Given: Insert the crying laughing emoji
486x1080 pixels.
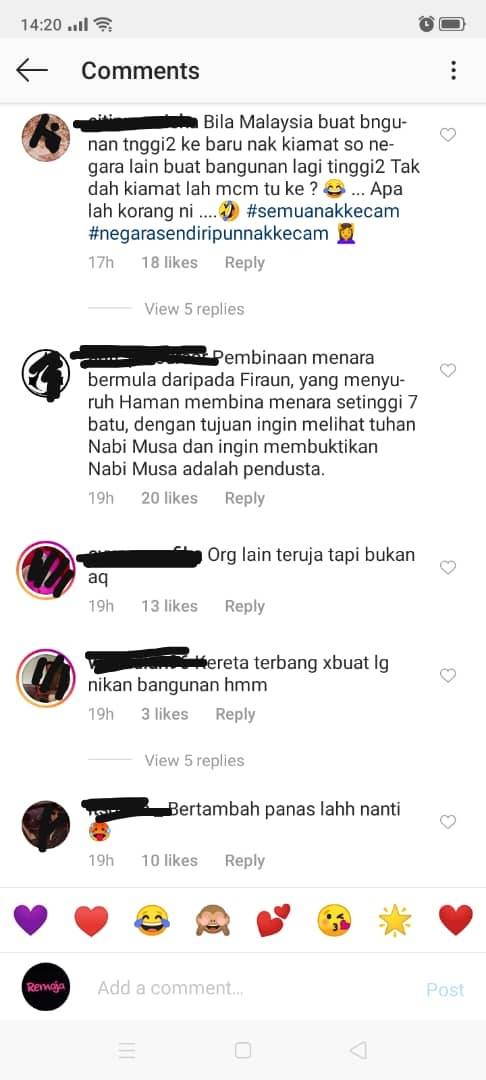Looking at the screenshot, I should tap(152, 920).
